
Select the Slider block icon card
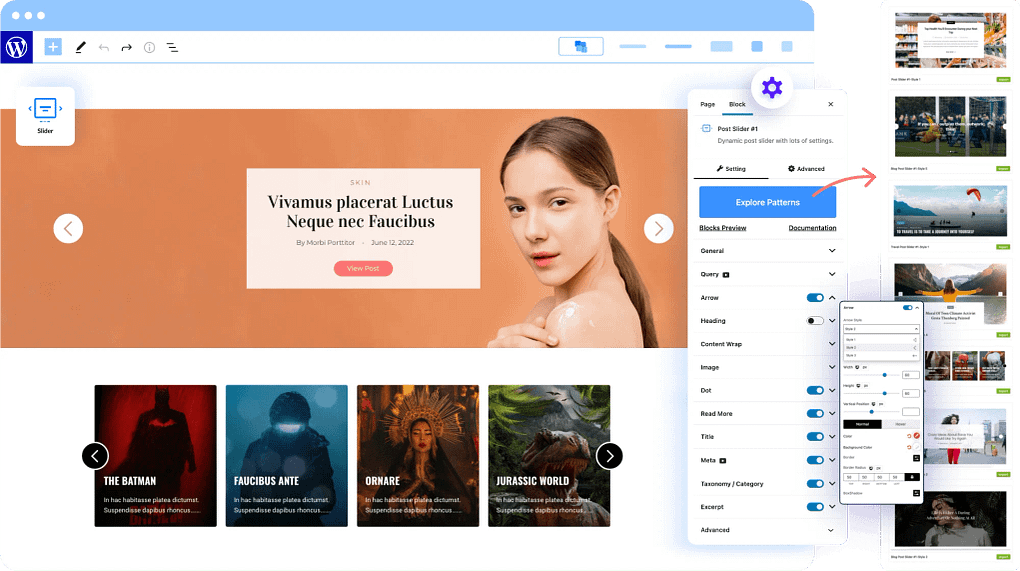[45, 116]
